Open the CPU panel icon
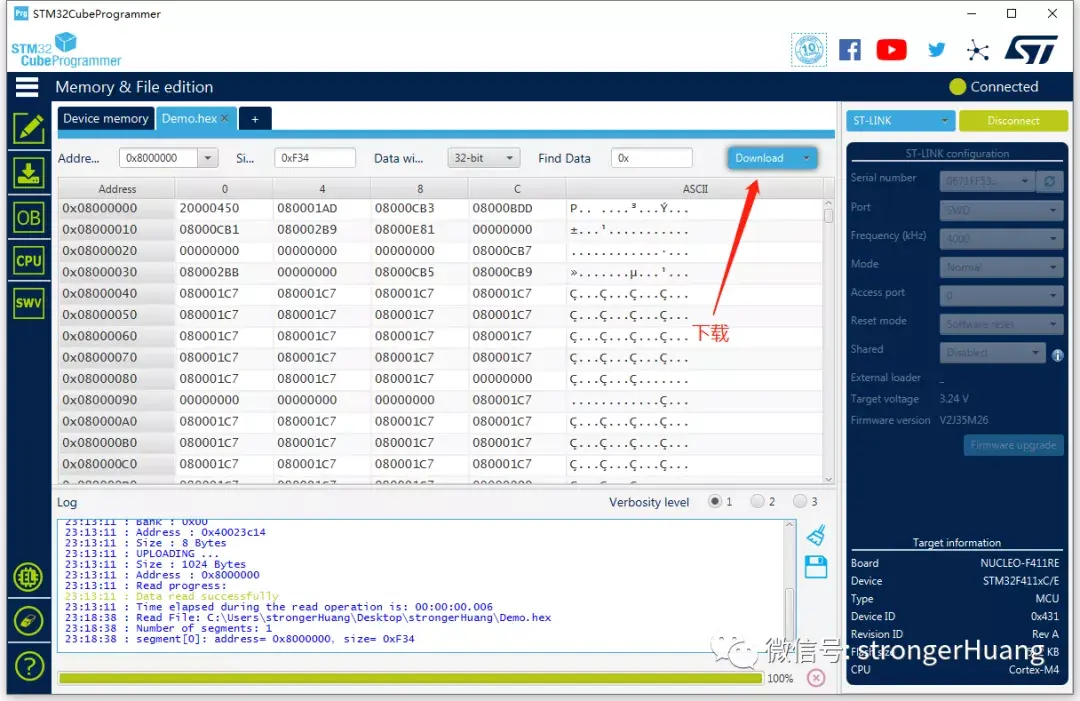This screenshot has width=1080, height=701. 28,260
